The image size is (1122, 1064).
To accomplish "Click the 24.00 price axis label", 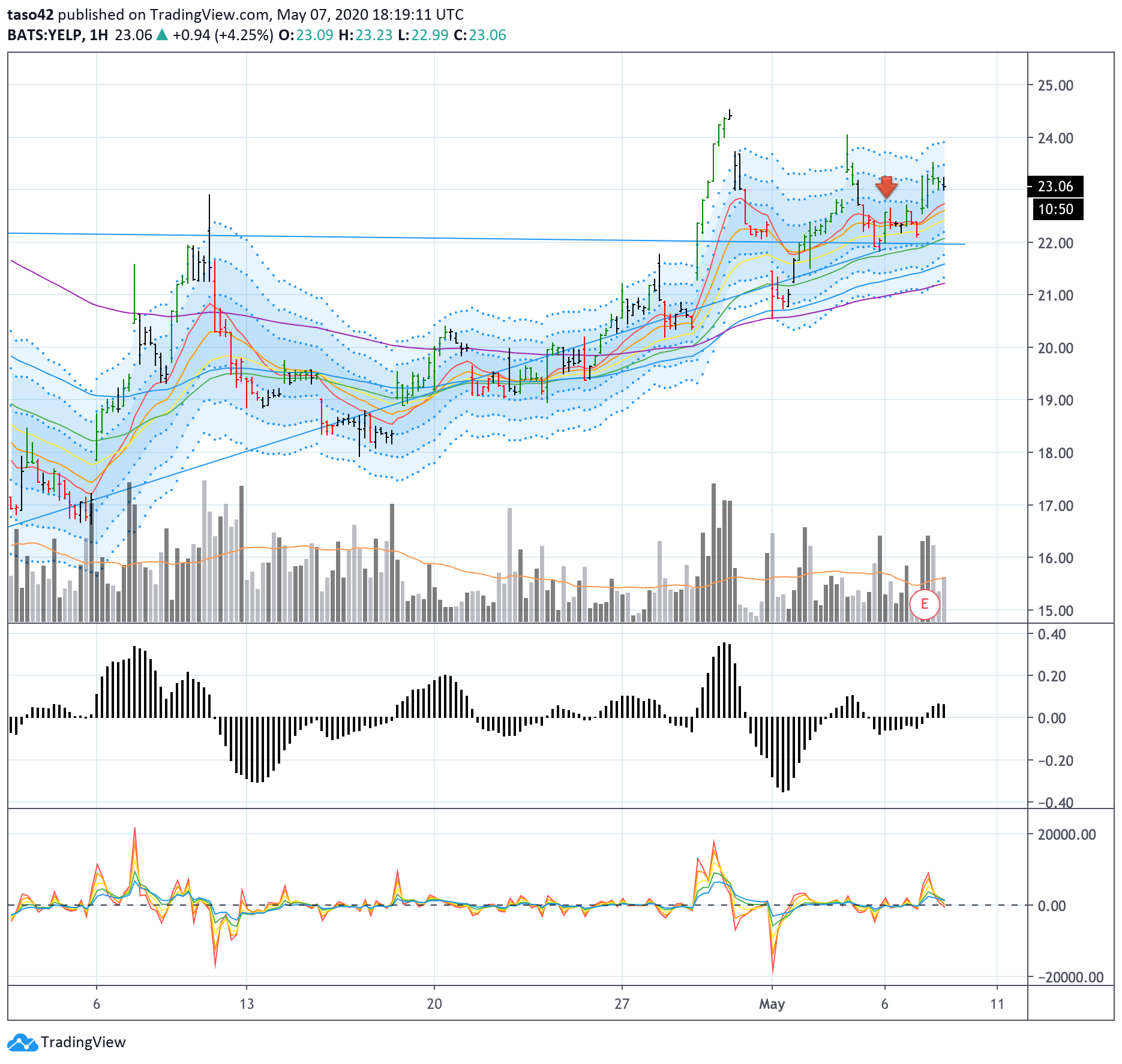I will (x=1055, y=138).
